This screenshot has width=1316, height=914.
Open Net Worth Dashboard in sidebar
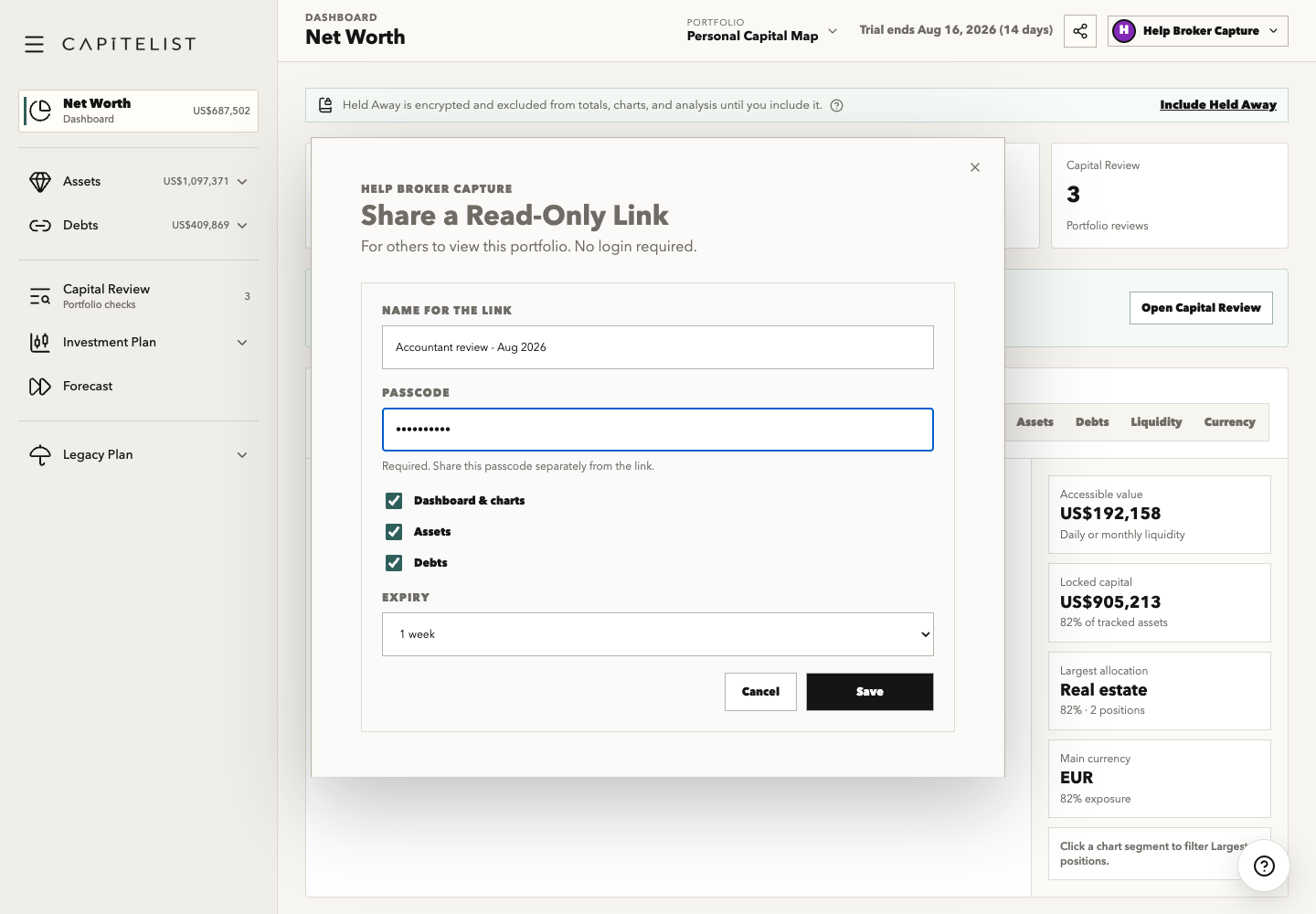tap(138, 111)
